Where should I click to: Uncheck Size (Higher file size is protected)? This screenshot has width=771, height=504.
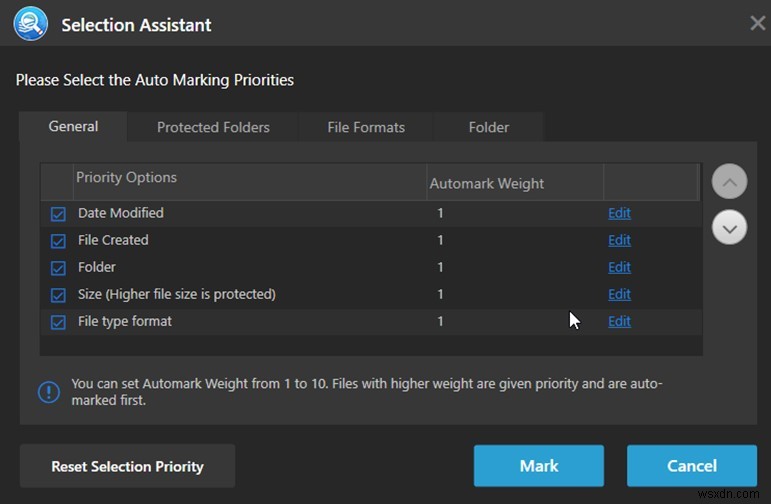point(58,295)
